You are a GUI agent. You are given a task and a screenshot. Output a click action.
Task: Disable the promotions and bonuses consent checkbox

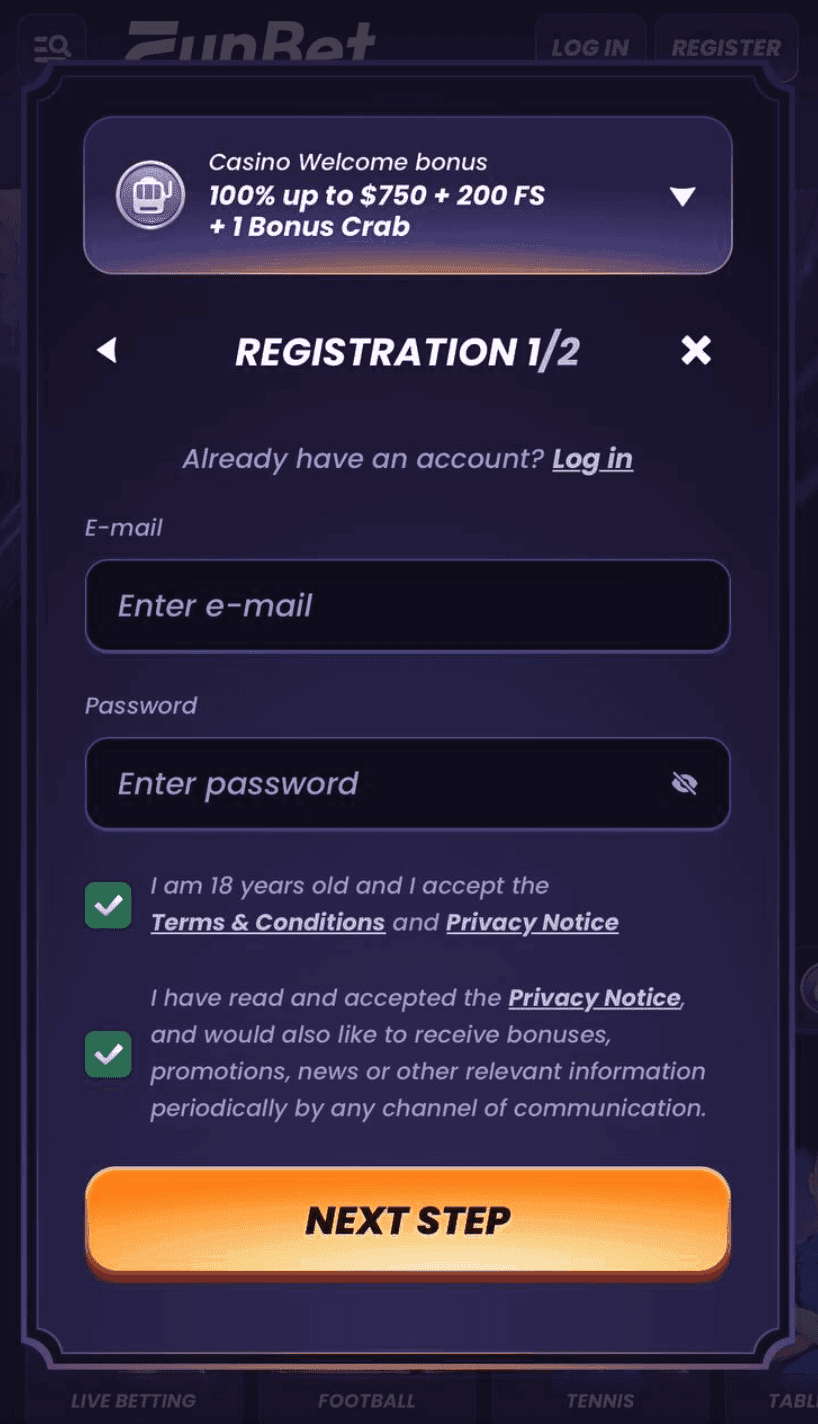click(x=108, y=1055)
